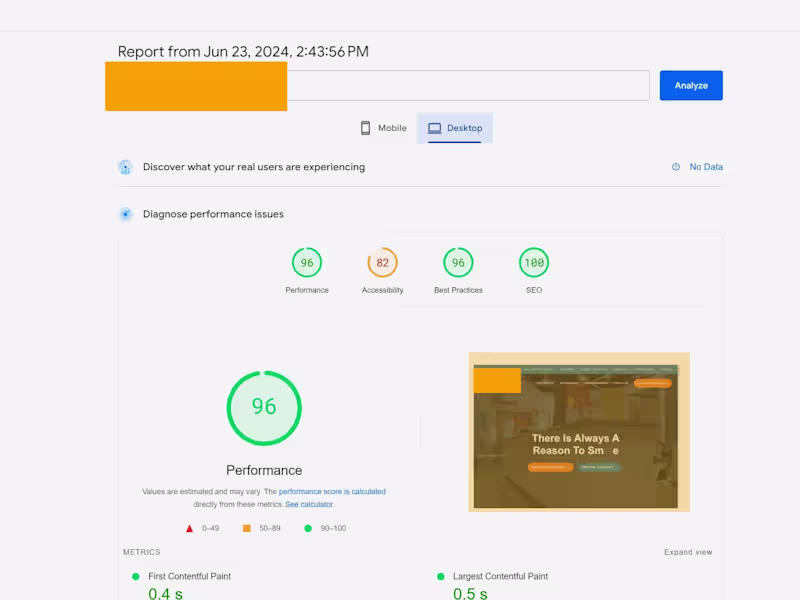Open the page screenshot thumbnail

pyautogui.click(x=579, y=432)
